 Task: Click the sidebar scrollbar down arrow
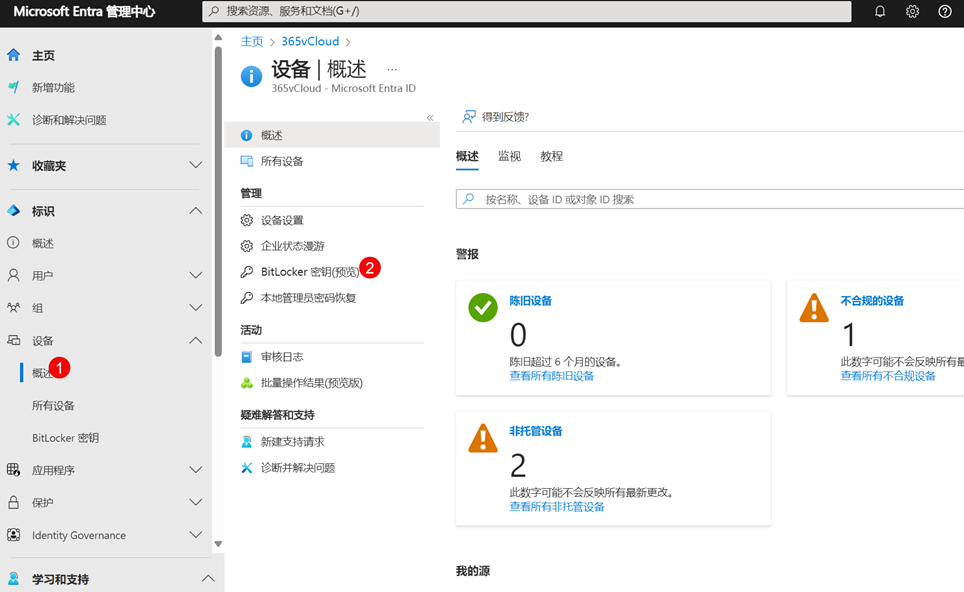click(x=218, y=543)
